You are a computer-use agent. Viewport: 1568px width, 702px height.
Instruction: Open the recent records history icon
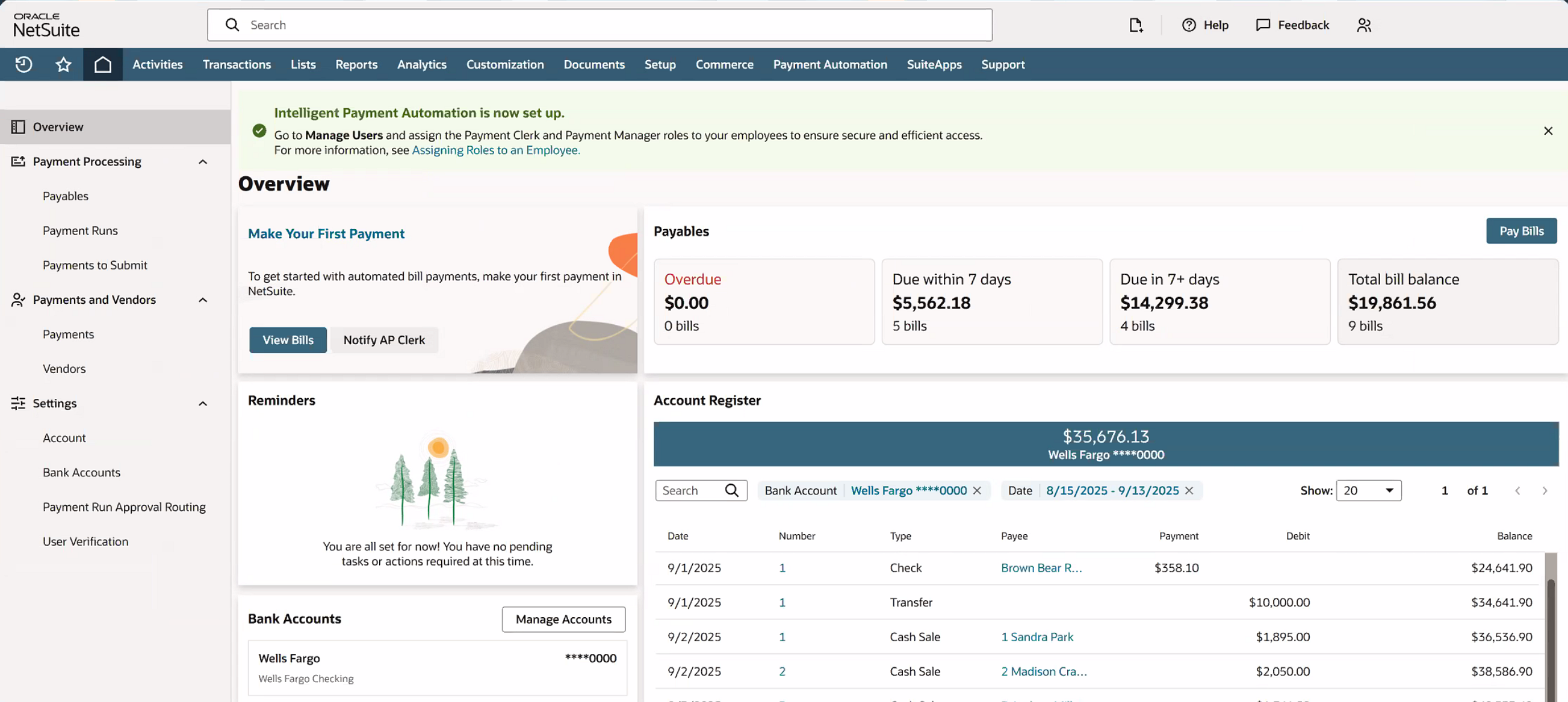23,64
